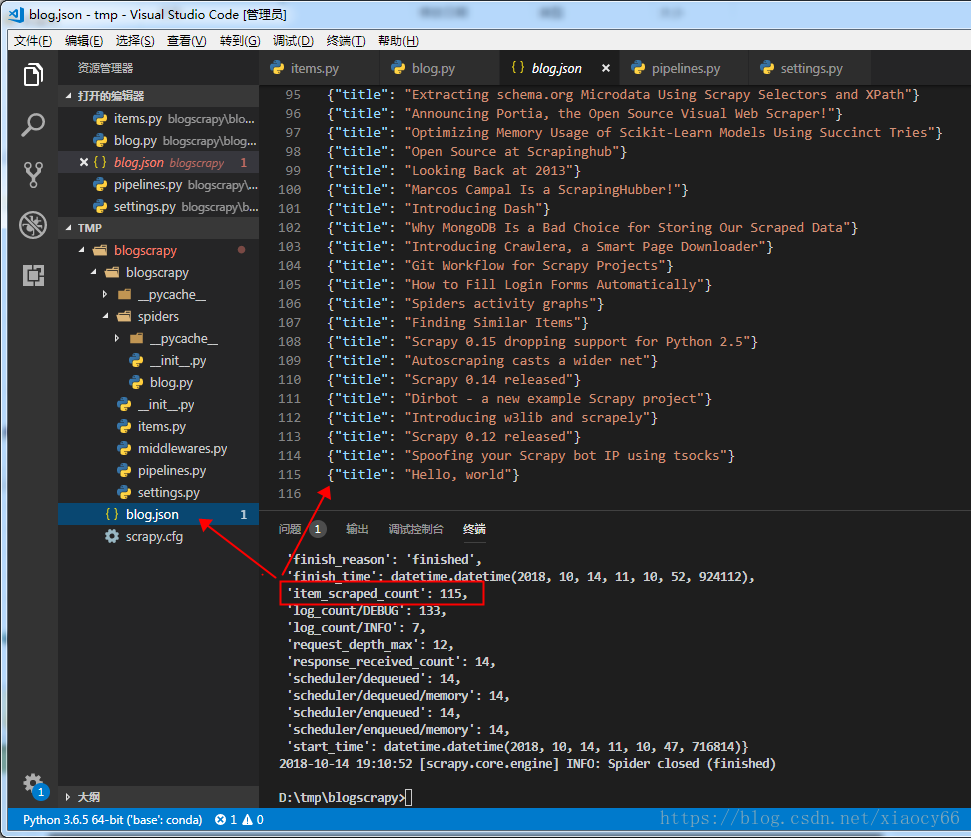971x838 pixels.
Task: Click line number 116 in editor gutter
Action: (290, 494)
